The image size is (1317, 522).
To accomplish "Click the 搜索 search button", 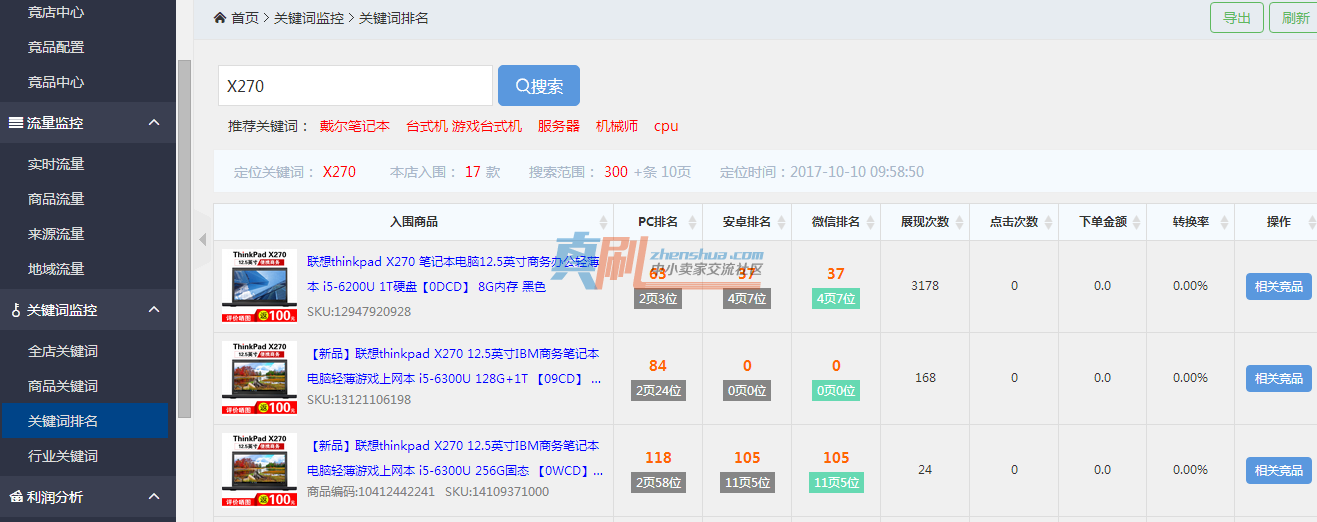I will point(539,86).
